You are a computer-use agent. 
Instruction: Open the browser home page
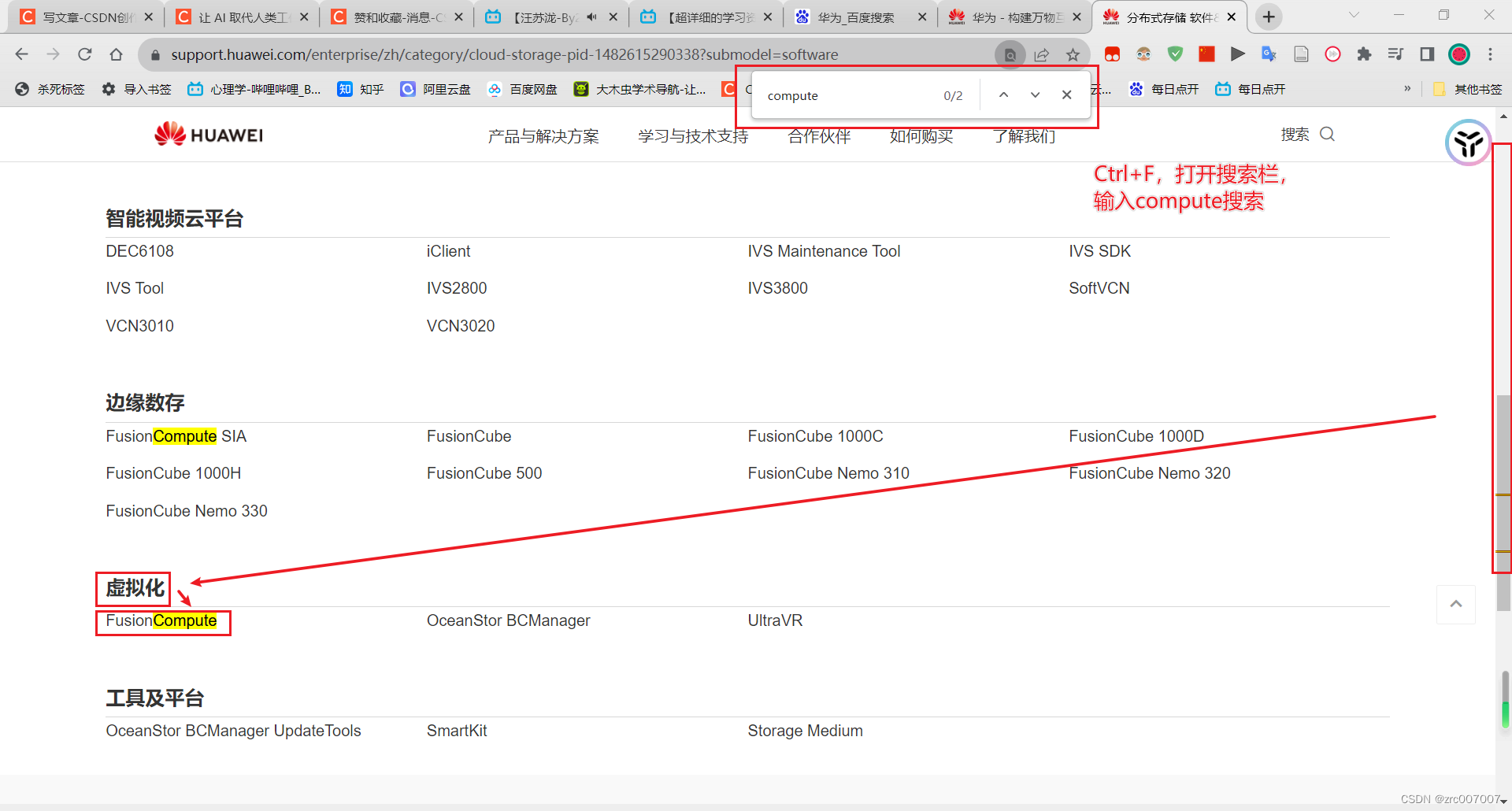coord(117,54)
